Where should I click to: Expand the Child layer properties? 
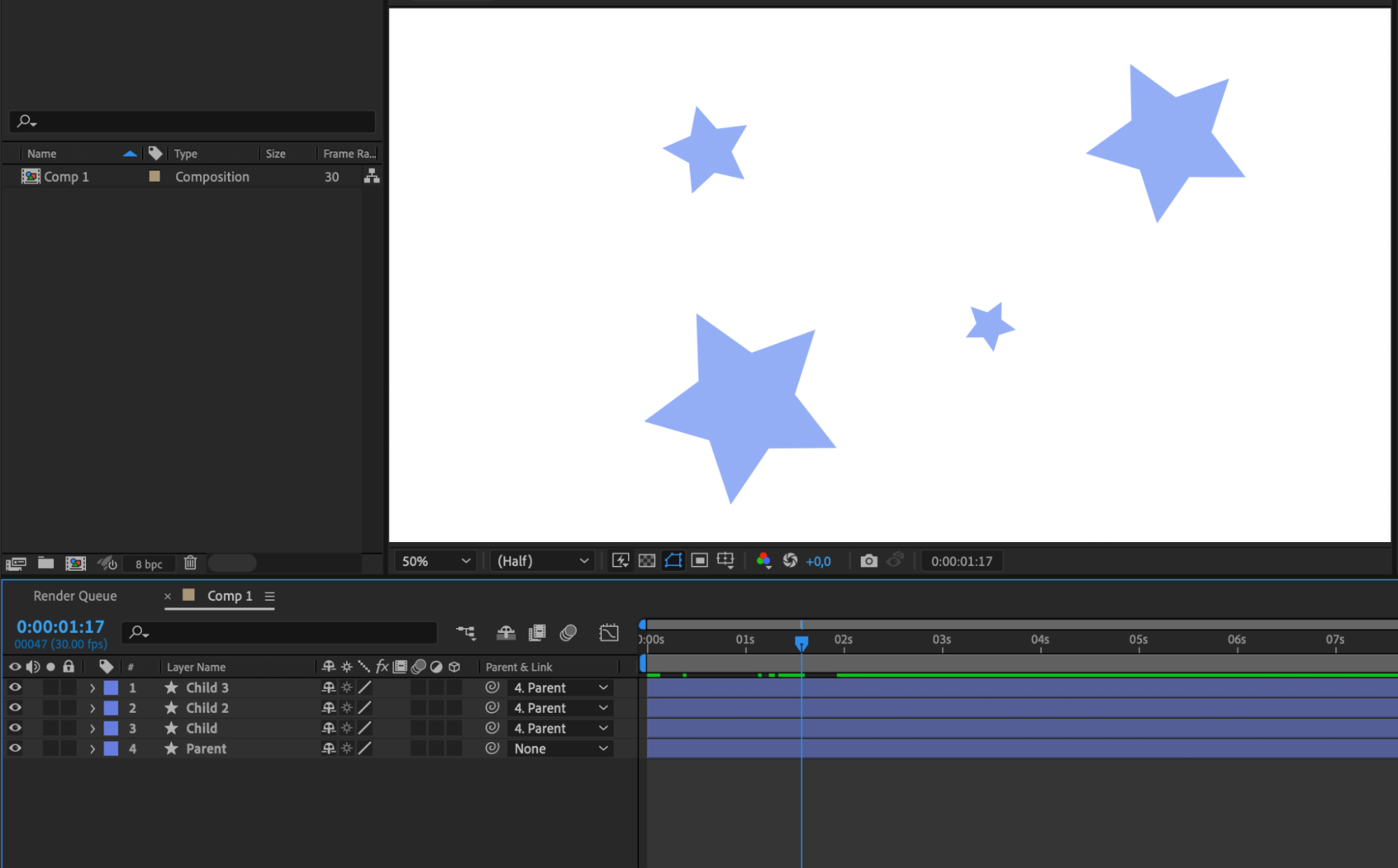[x=92, y=728]
